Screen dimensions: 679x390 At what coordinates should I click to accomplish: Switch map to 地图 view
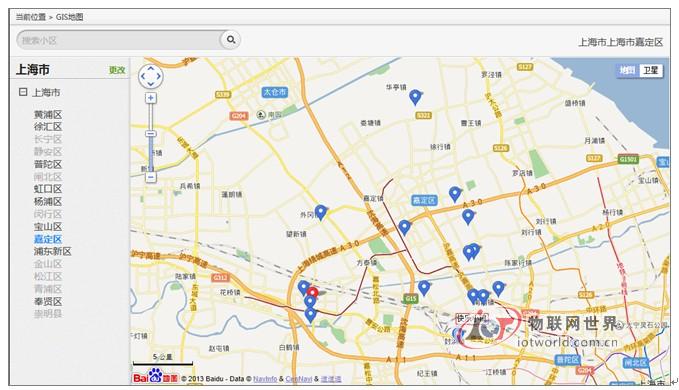pos(627,70)
